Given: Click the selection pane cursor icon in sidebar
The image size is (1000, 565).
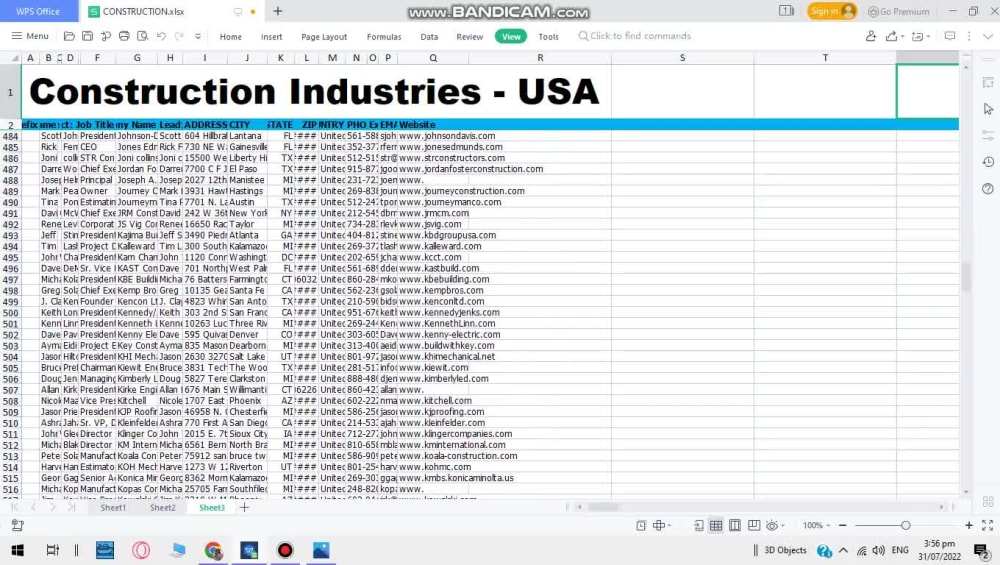Looking at the screenshot, I should 988,109.
